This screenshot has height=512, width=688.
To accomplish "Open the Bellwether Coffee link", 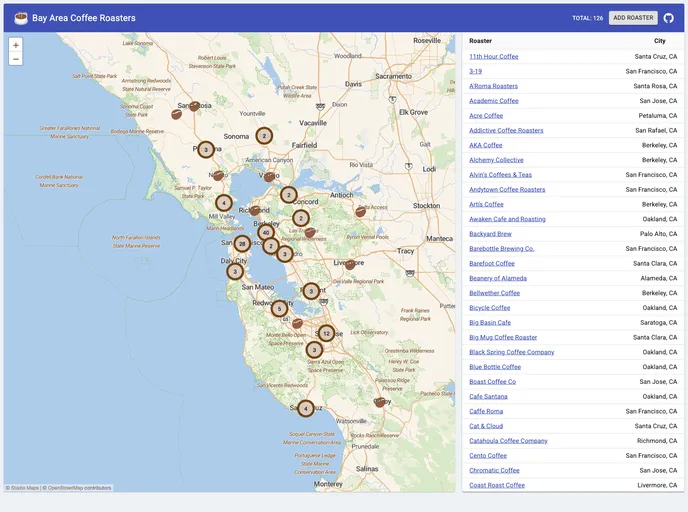I will (494, 293).
